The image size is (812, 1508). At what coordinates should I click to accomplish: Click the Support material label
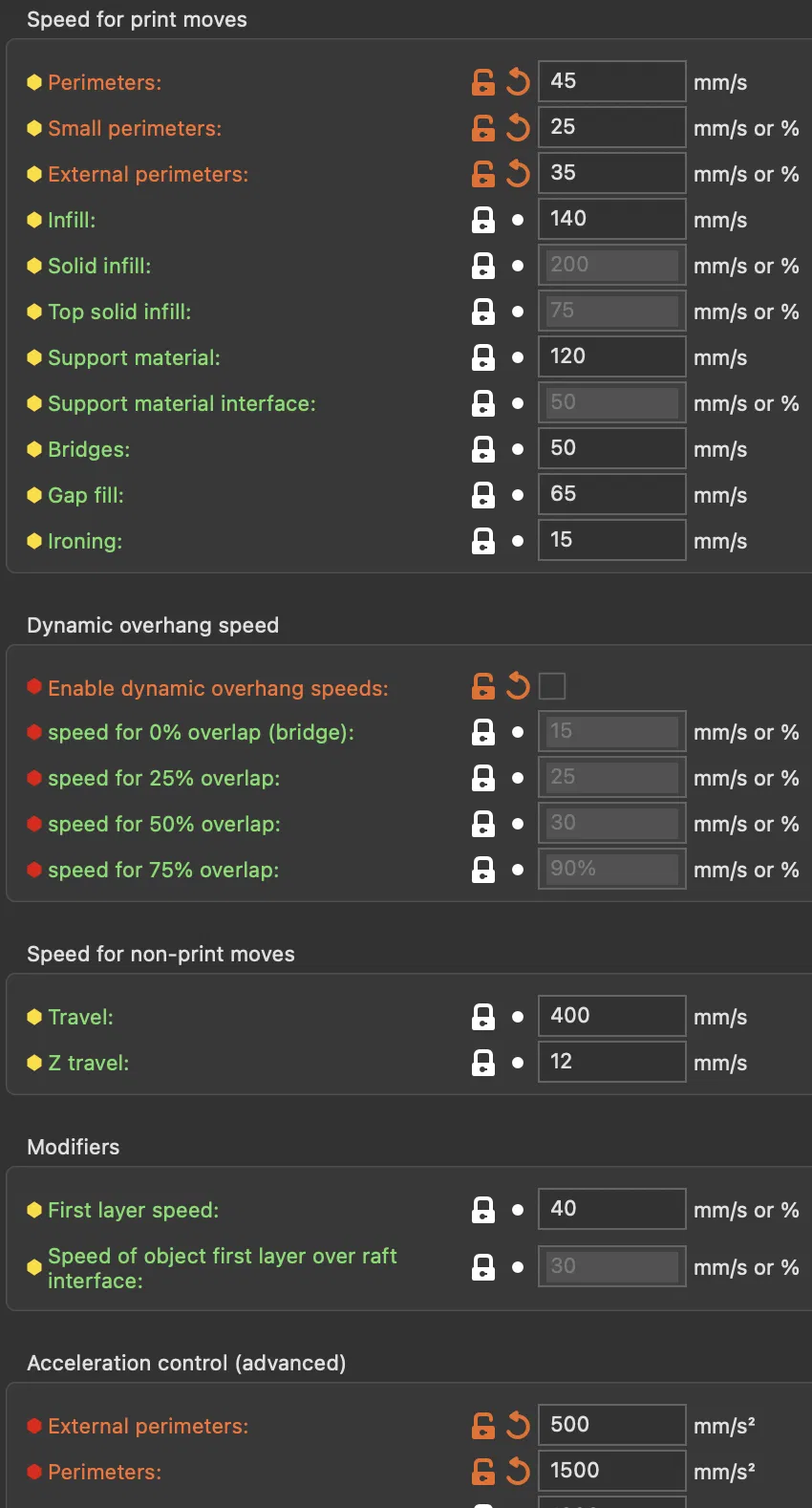coord(134,357)
